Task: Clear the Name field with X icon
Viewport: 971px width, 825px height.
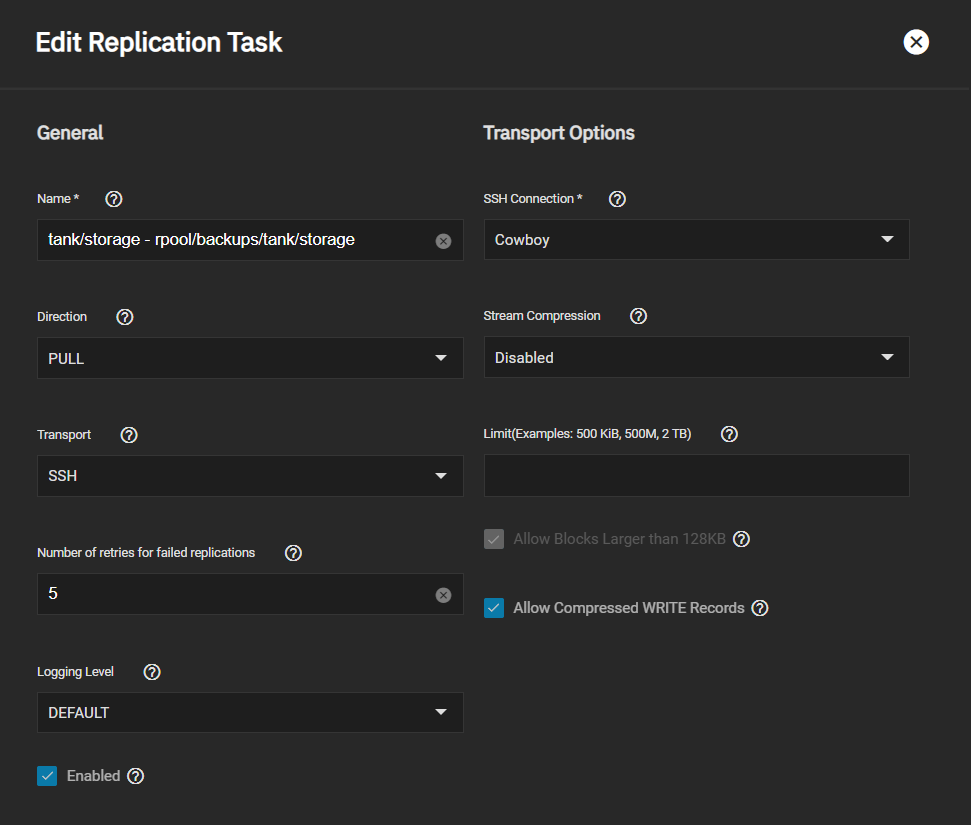Action: (443, 241)
